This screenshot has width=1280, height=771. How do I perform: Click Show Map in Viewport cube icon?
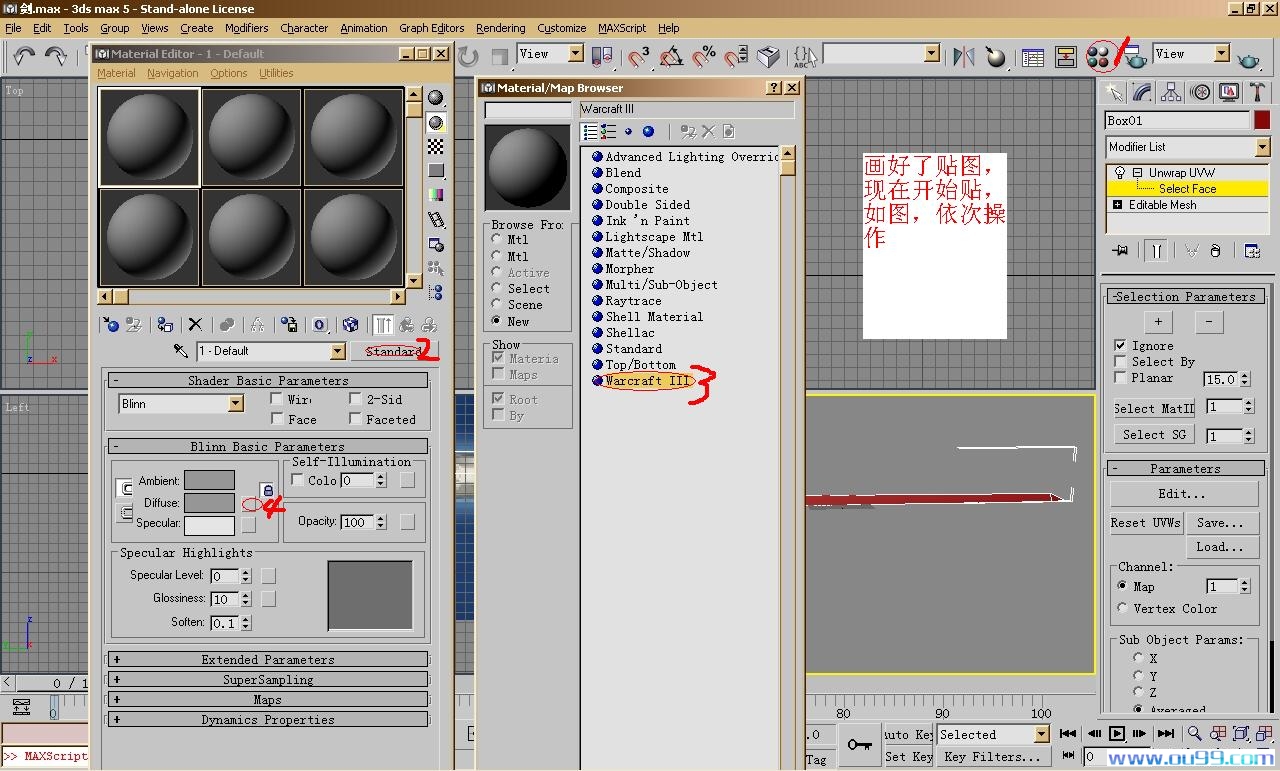coord(350,325)
